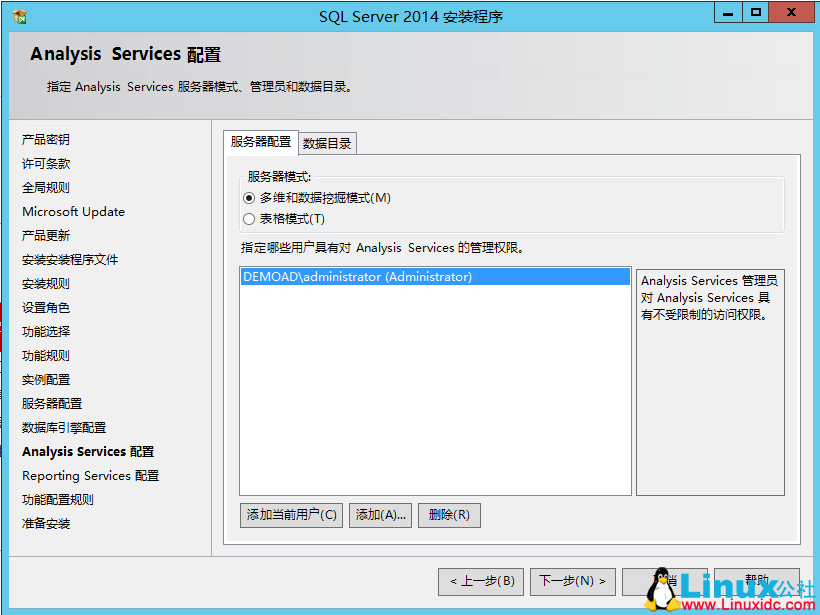Click 下一步(N) to continue setup

(573, 581)
